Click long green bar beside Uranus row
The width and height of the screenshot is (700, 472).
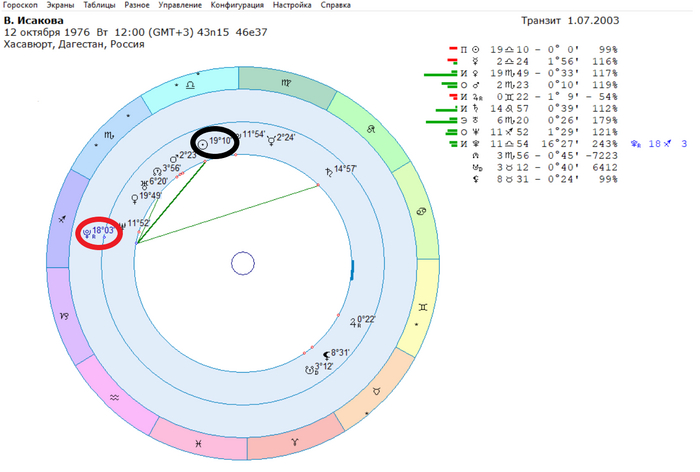pos(442,121)
